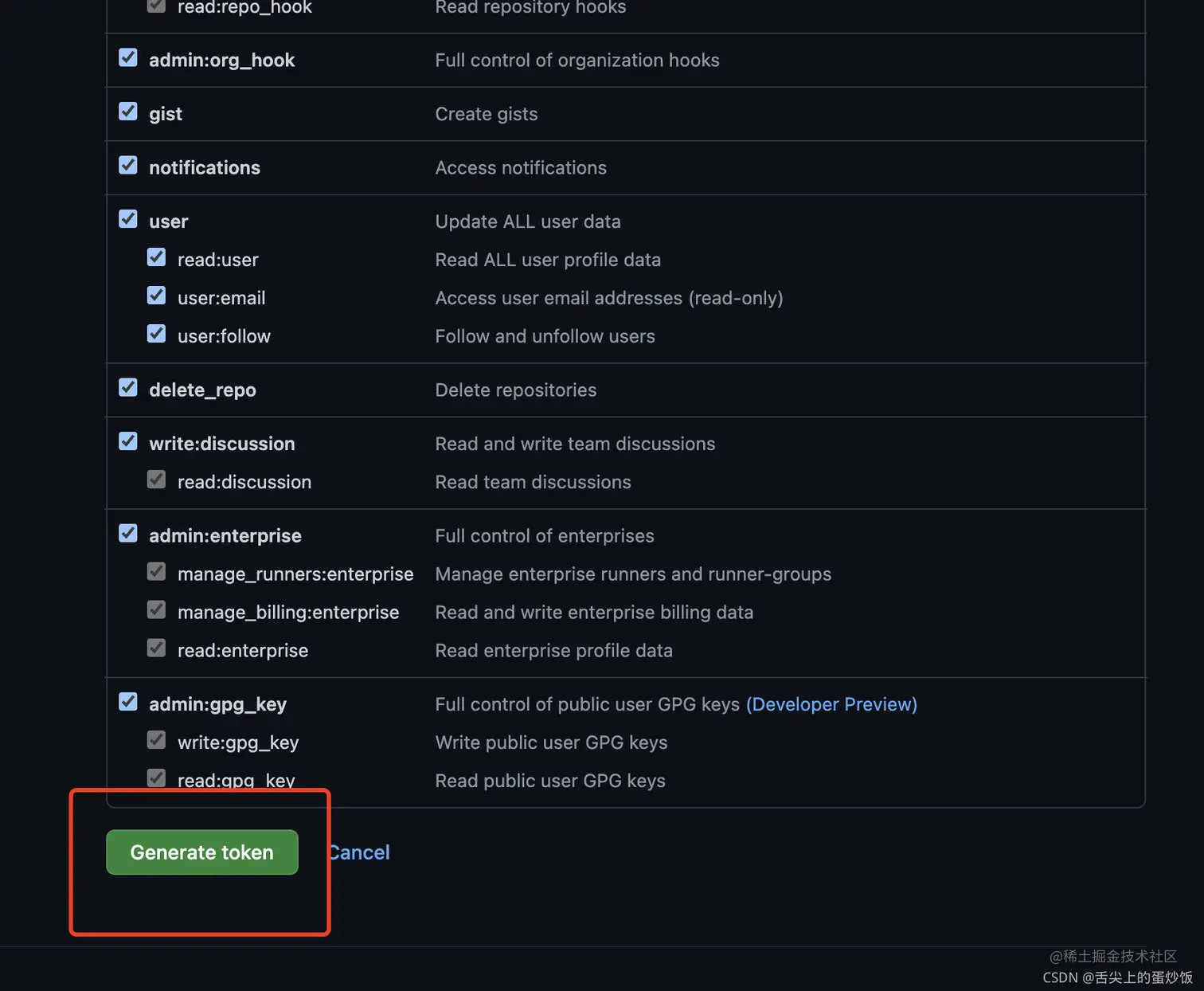Click the notifications scope label
Image resolution: width=1204 pixels, height=991 pixels.
tap(205, 168)
